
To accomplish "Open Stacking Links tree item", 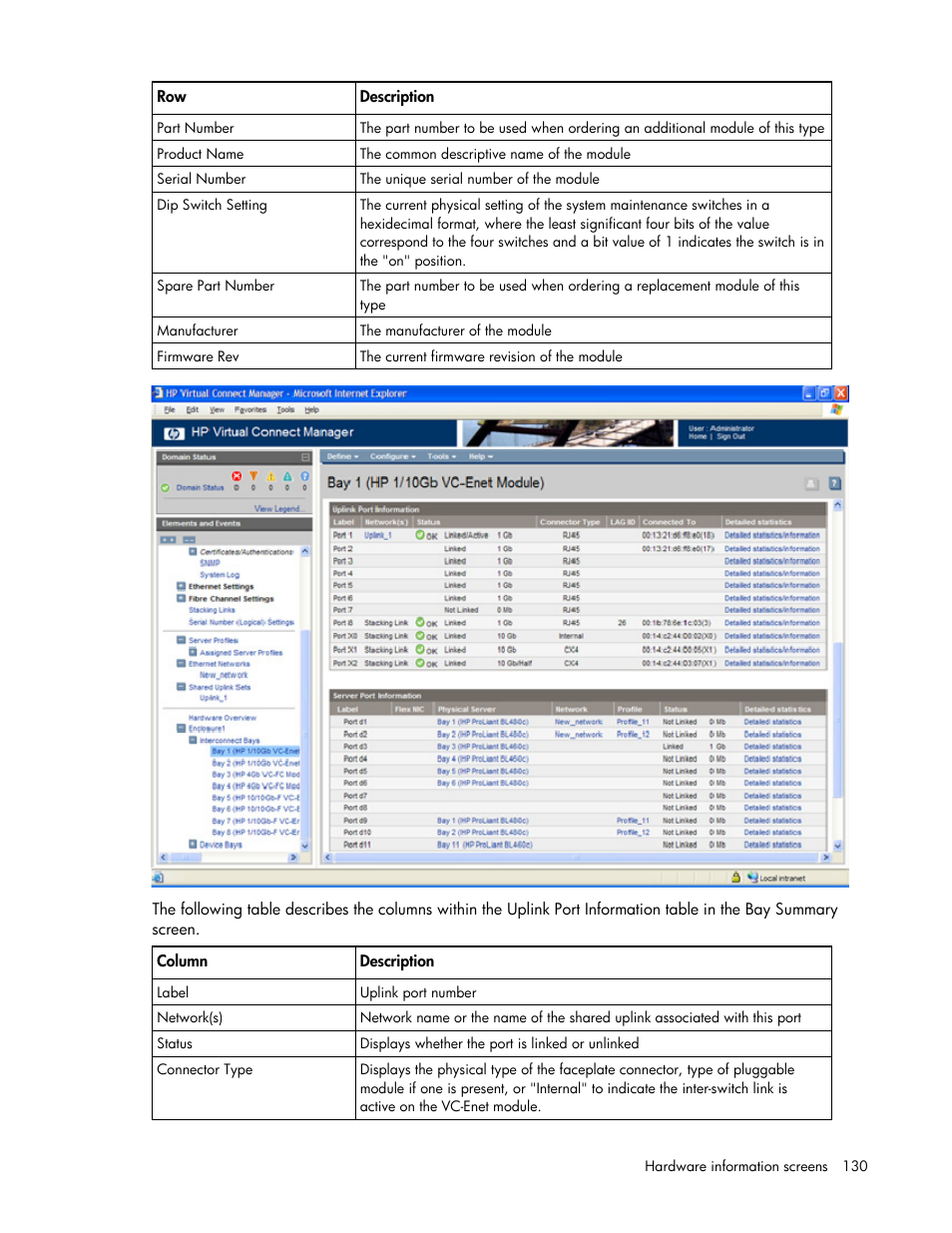I will [x=212, y=610].
